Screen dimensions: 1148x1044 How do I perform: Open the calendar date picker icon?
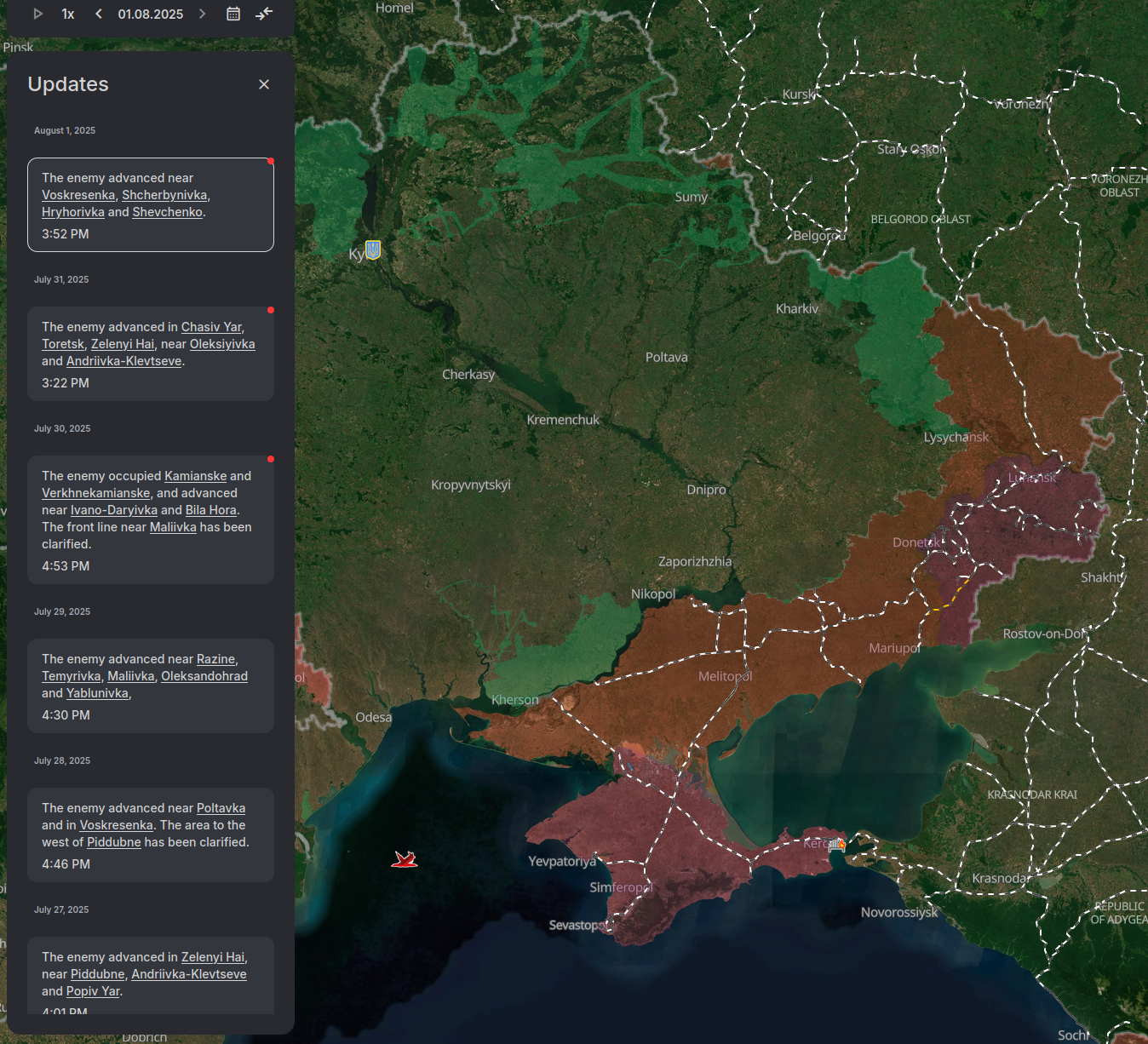(233, 14)
